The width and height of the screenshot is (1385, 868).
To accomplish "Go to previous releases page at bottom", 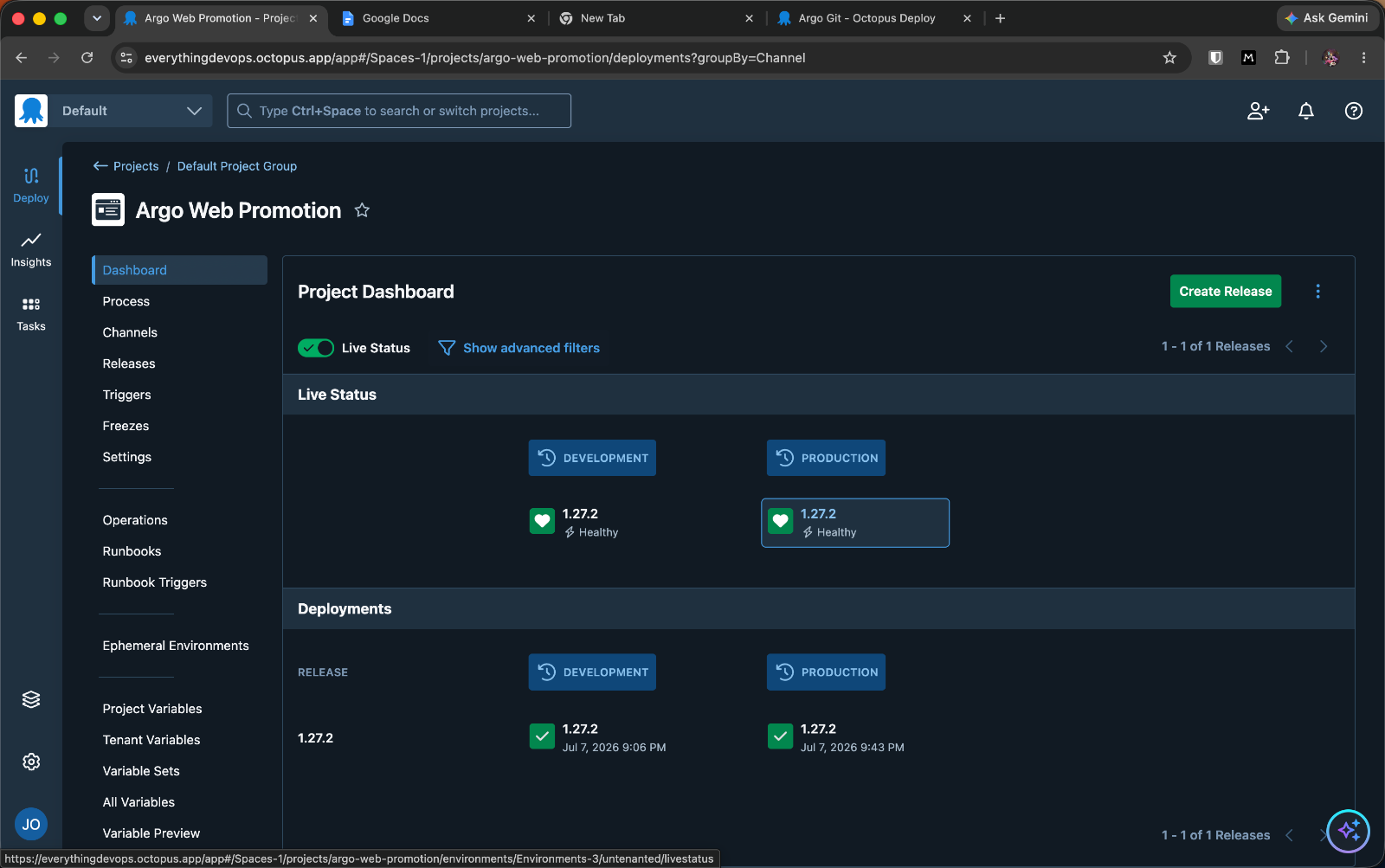I will [1289, 835].
